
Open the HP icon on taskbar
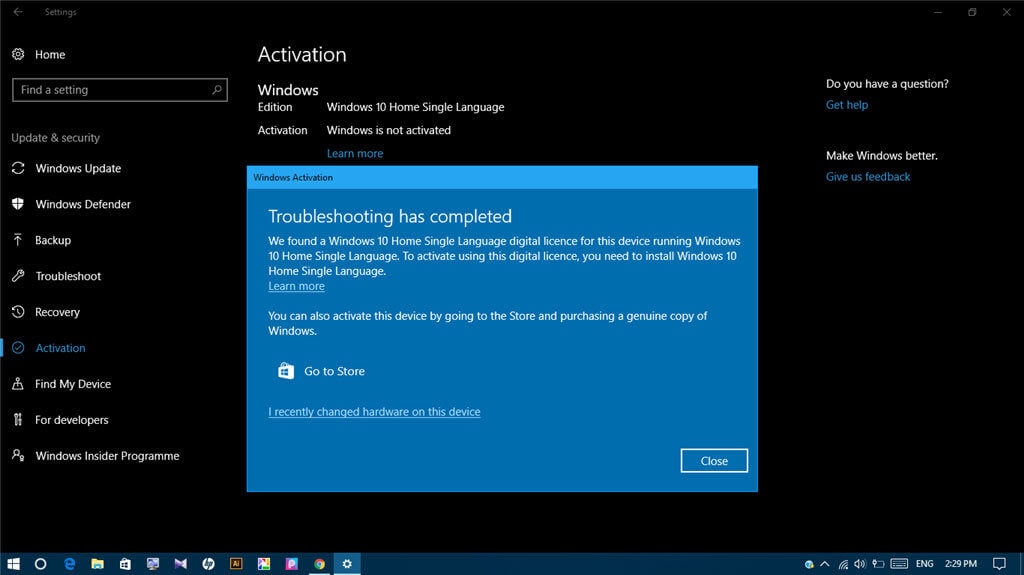tap(208, 563)
